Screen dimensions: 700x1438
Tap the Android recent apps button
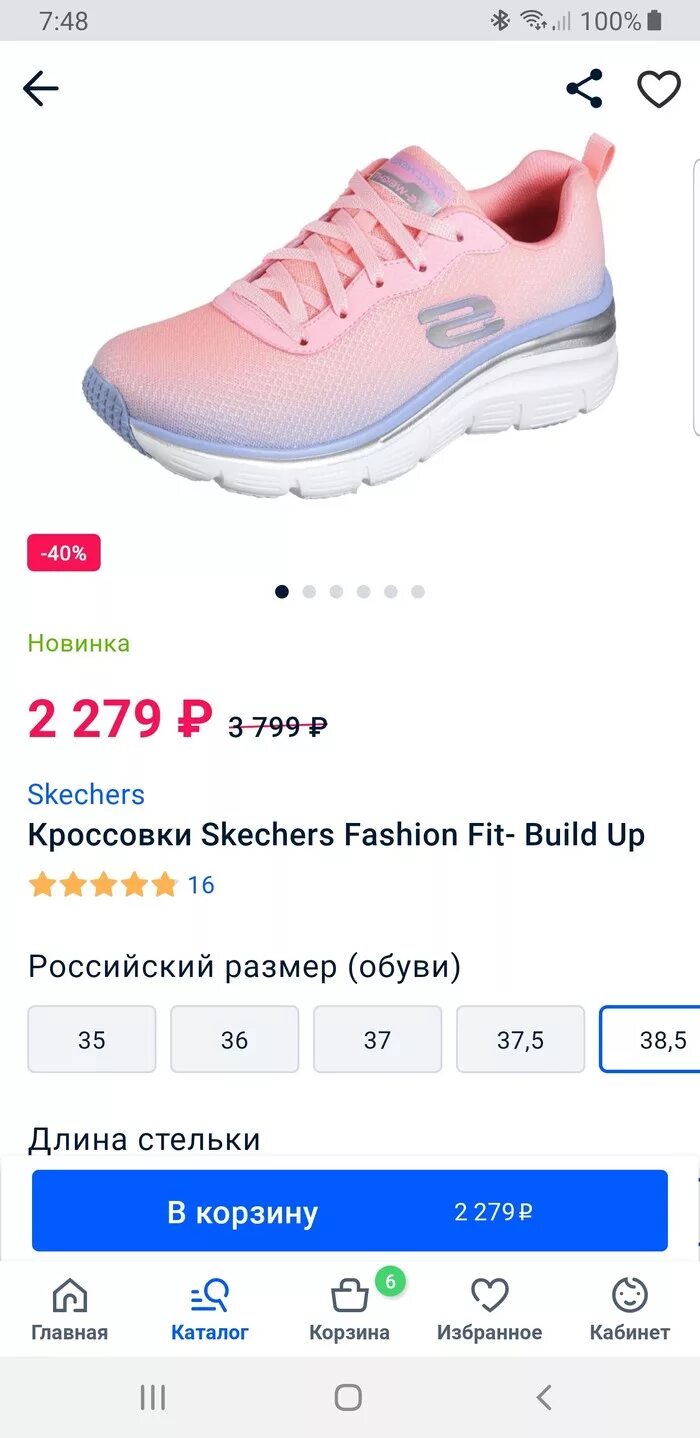153,1397
